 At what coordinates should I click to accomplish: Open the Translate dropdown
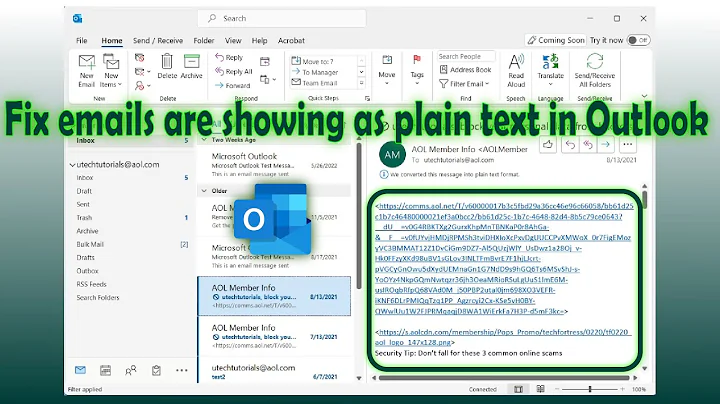(550, 70)
